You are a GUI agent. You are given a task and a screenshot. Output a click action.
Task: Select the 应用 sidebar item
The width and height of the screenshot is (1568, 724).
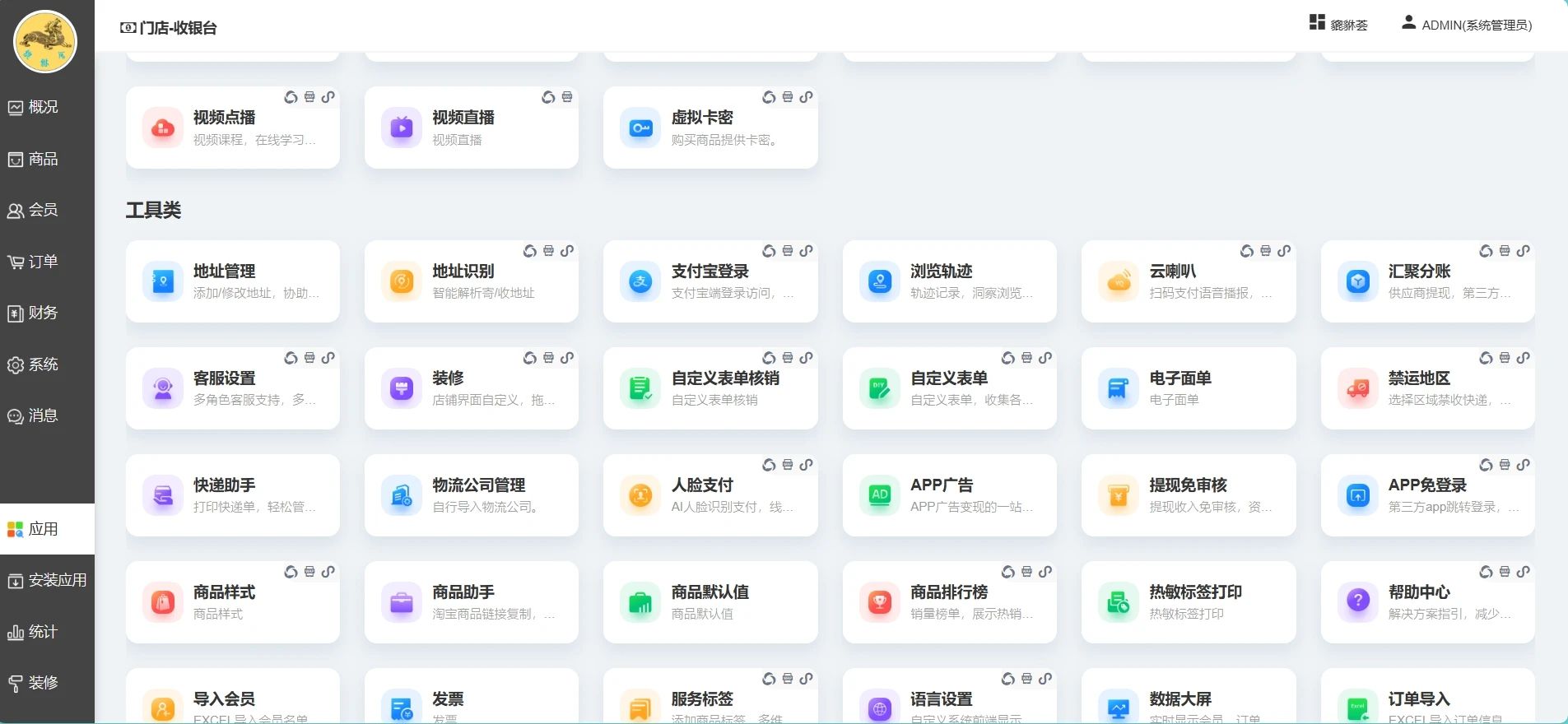[x=47, y=529]
